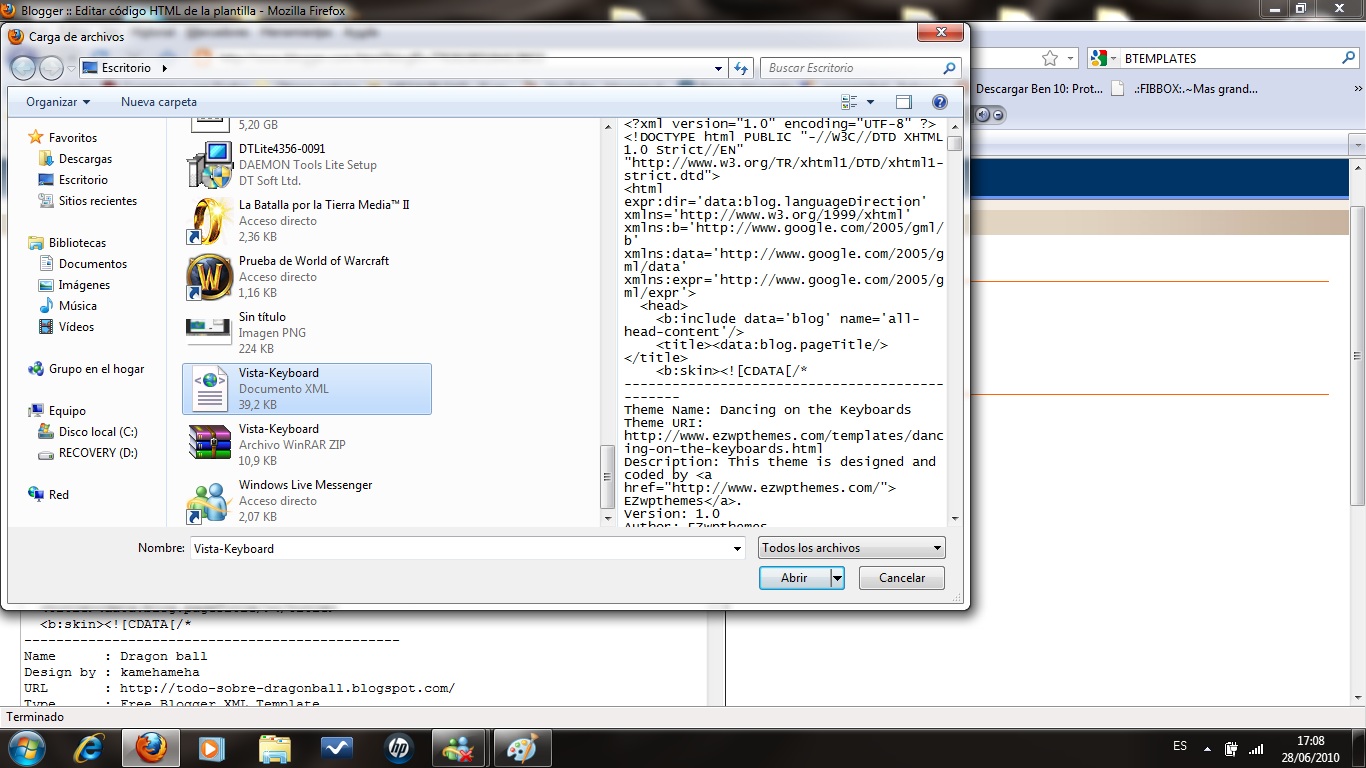Open Sitios recientes in navigation pane
1366x768 pixels.
97,201
